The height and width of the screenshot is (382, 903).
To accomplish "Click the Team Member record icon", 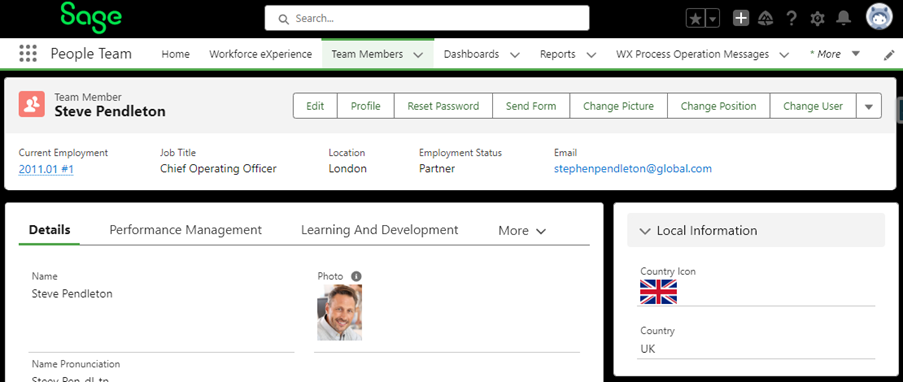I will tap(32, 104).
